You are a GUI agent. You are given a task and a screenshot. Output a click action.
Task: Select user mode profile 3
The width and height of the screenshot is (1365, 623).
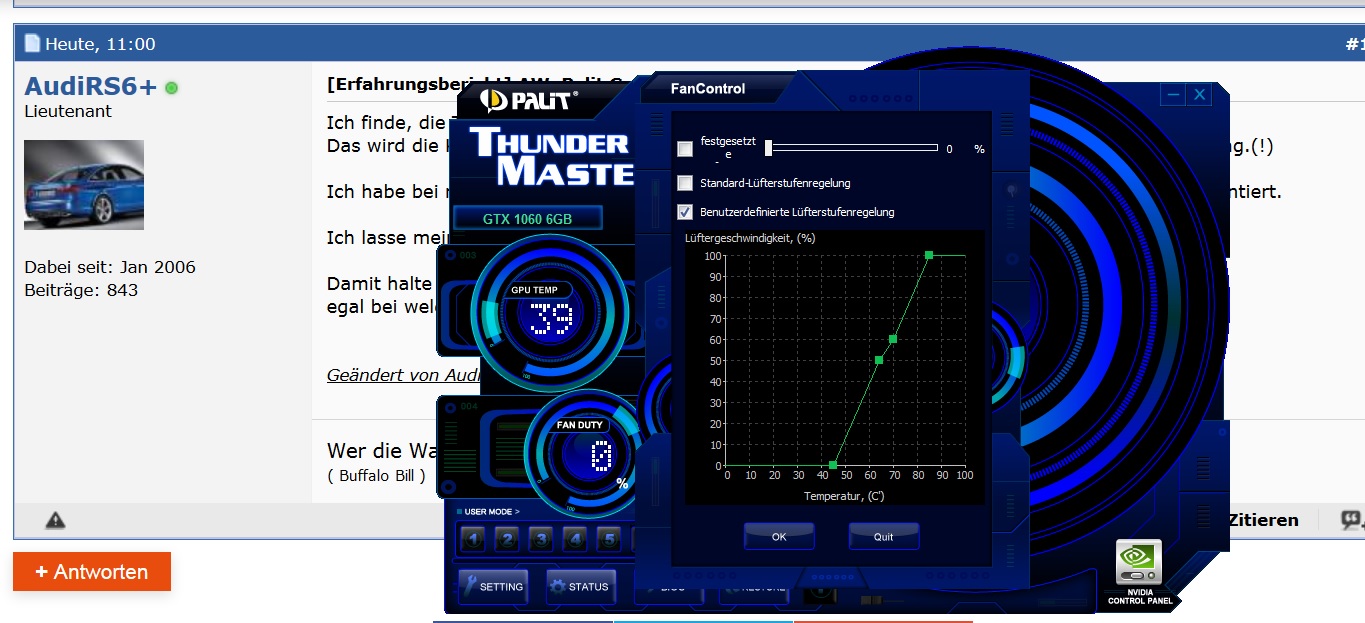(541, 540)
